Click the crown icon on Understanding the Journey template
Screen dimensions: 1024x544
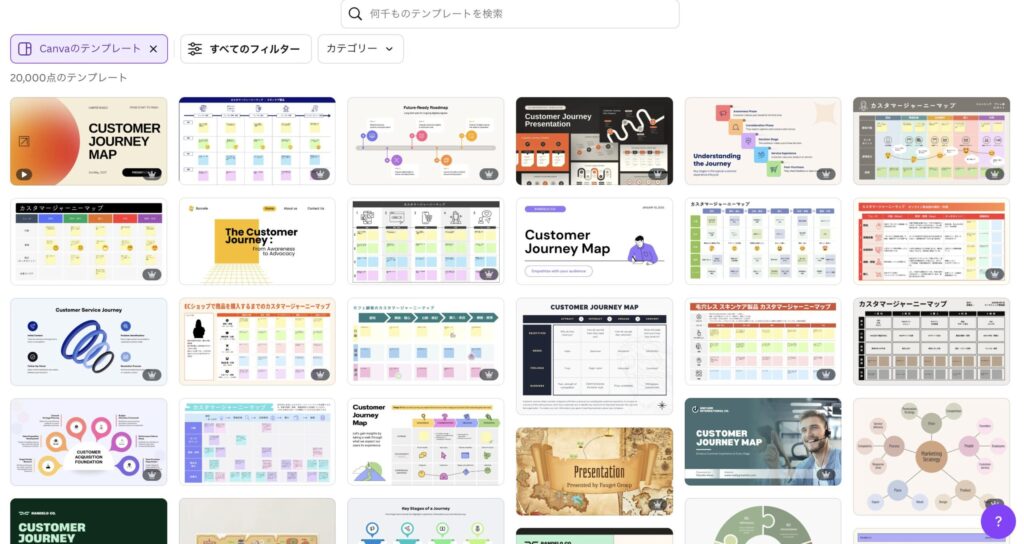[x=826, y=173]
